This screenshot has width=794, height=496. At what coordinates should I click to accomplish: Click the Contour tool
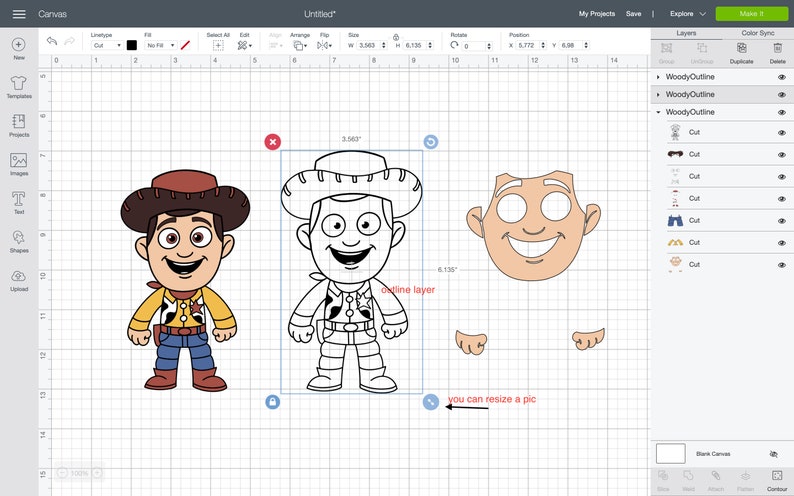(777, 480)
